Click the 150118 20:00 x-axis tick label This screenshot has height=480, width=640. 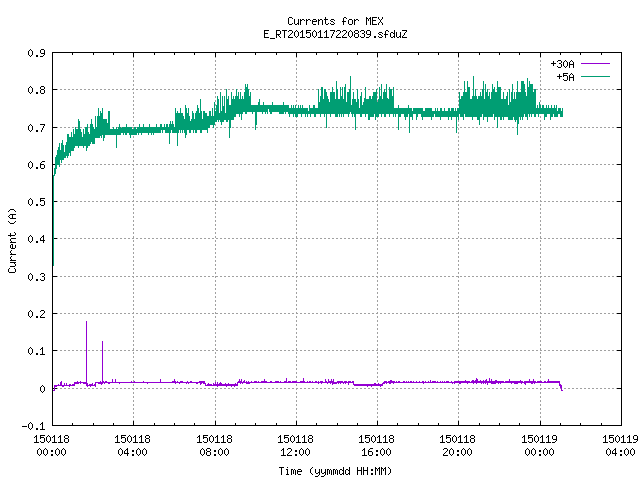click(457, 446)
